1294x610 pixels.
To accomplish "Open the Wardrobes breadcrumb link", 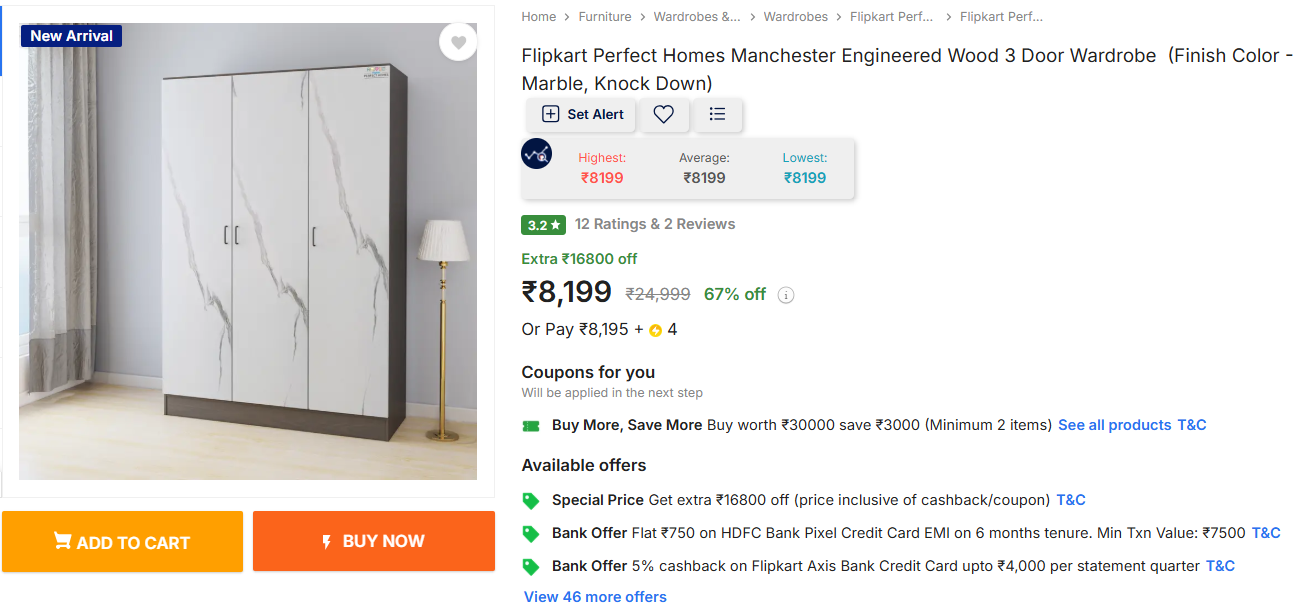I will tap(795, 17).
